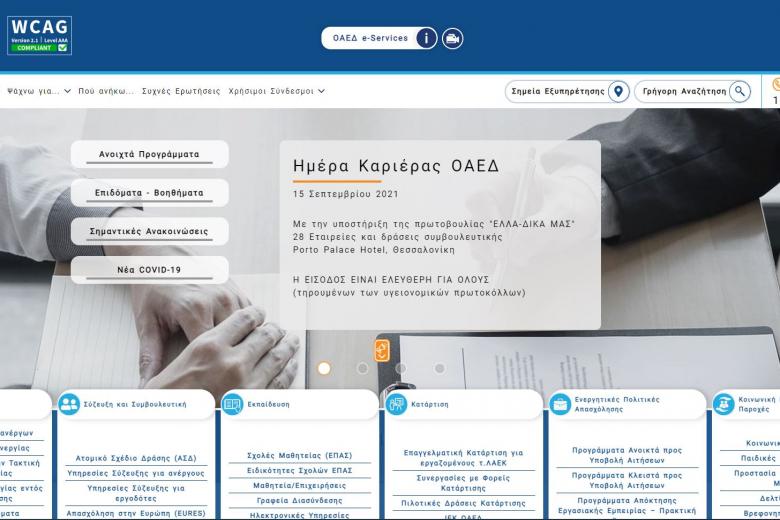The height and width of the screenshot is (520, 780).
Task: Click the Κοινωνική Παροχές hand icon
Action: point(723,404)
